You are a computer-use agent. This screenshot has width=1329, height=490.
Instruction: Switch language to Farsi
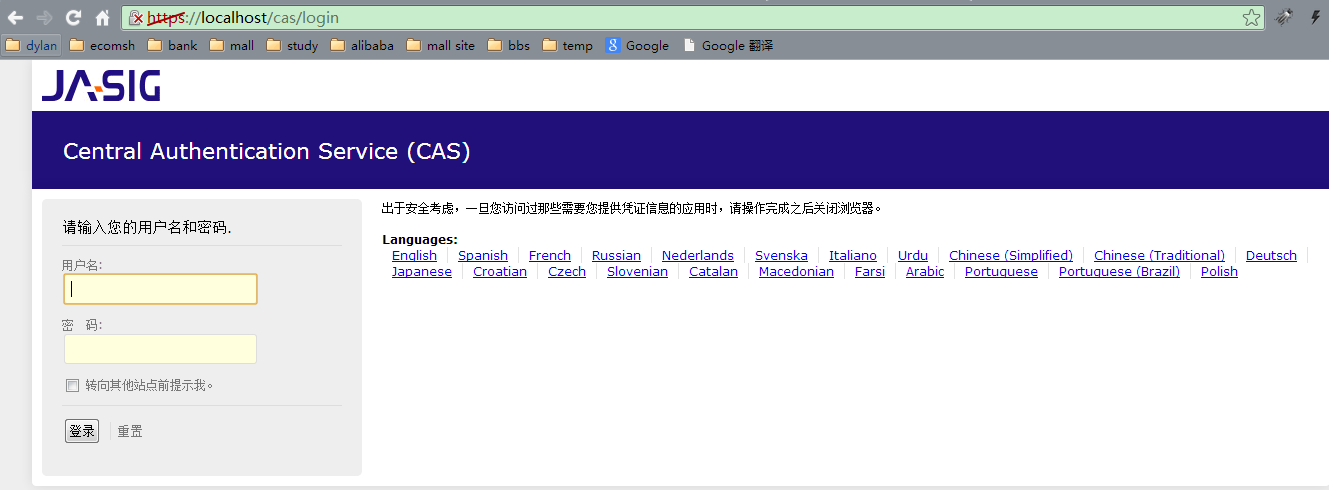870,271
